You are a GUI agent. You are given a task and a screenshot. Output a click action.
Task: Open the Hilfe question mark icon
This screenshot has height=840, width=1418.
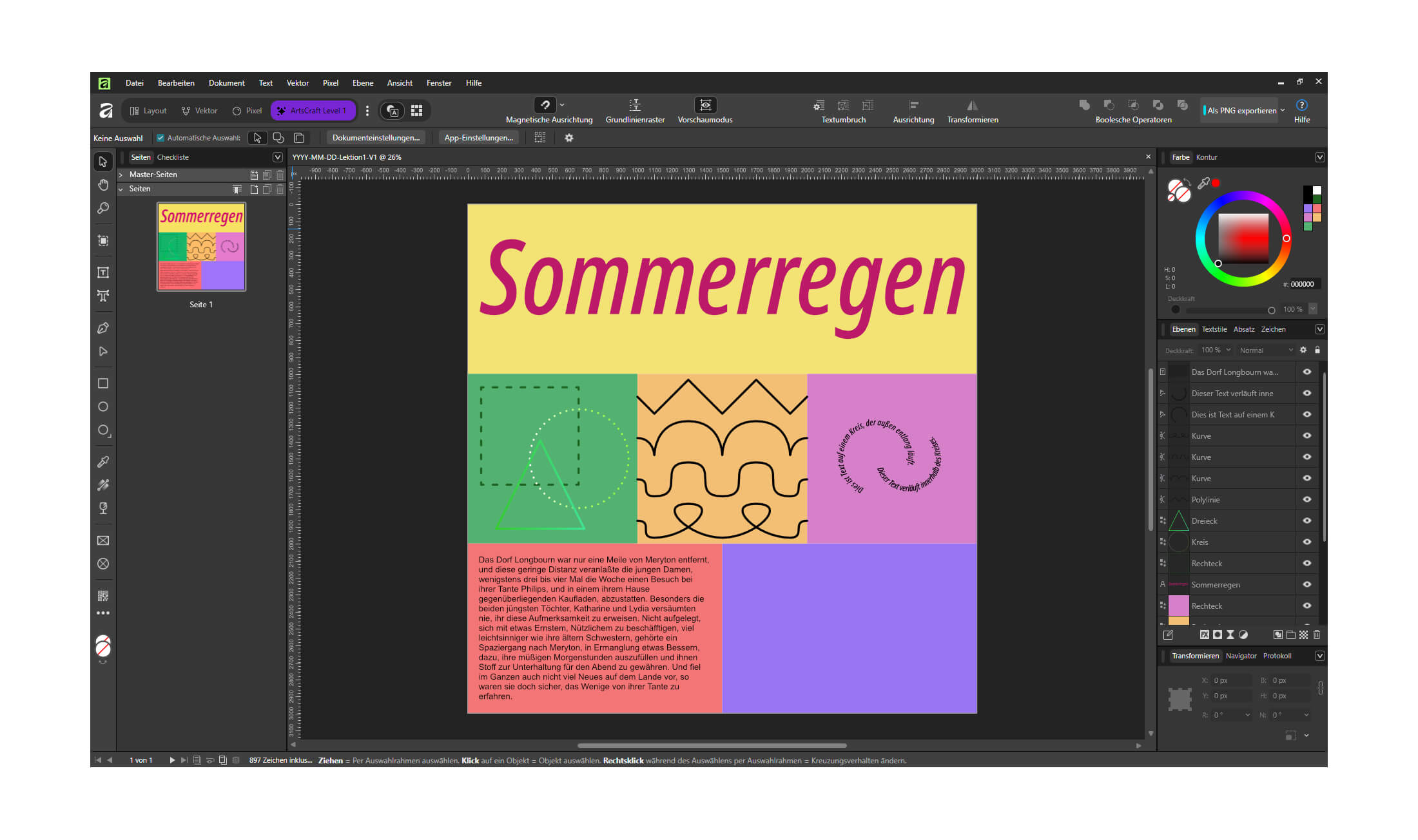point(1301,105)
